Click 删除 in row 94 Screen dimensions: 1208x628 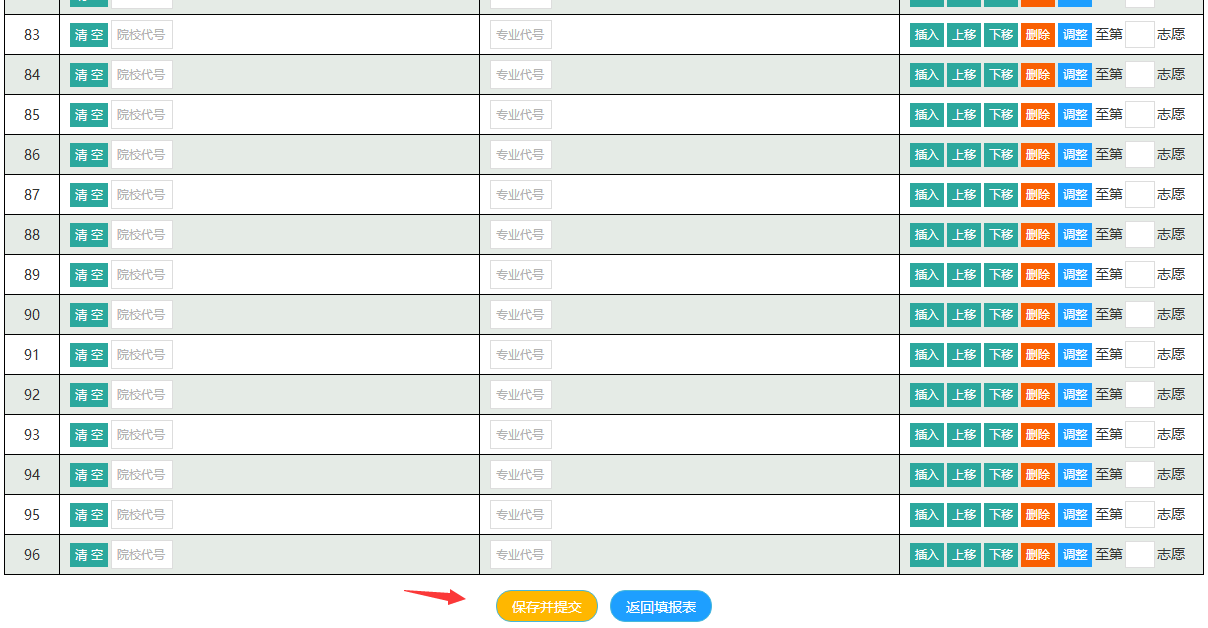[x=1038, y=475]
